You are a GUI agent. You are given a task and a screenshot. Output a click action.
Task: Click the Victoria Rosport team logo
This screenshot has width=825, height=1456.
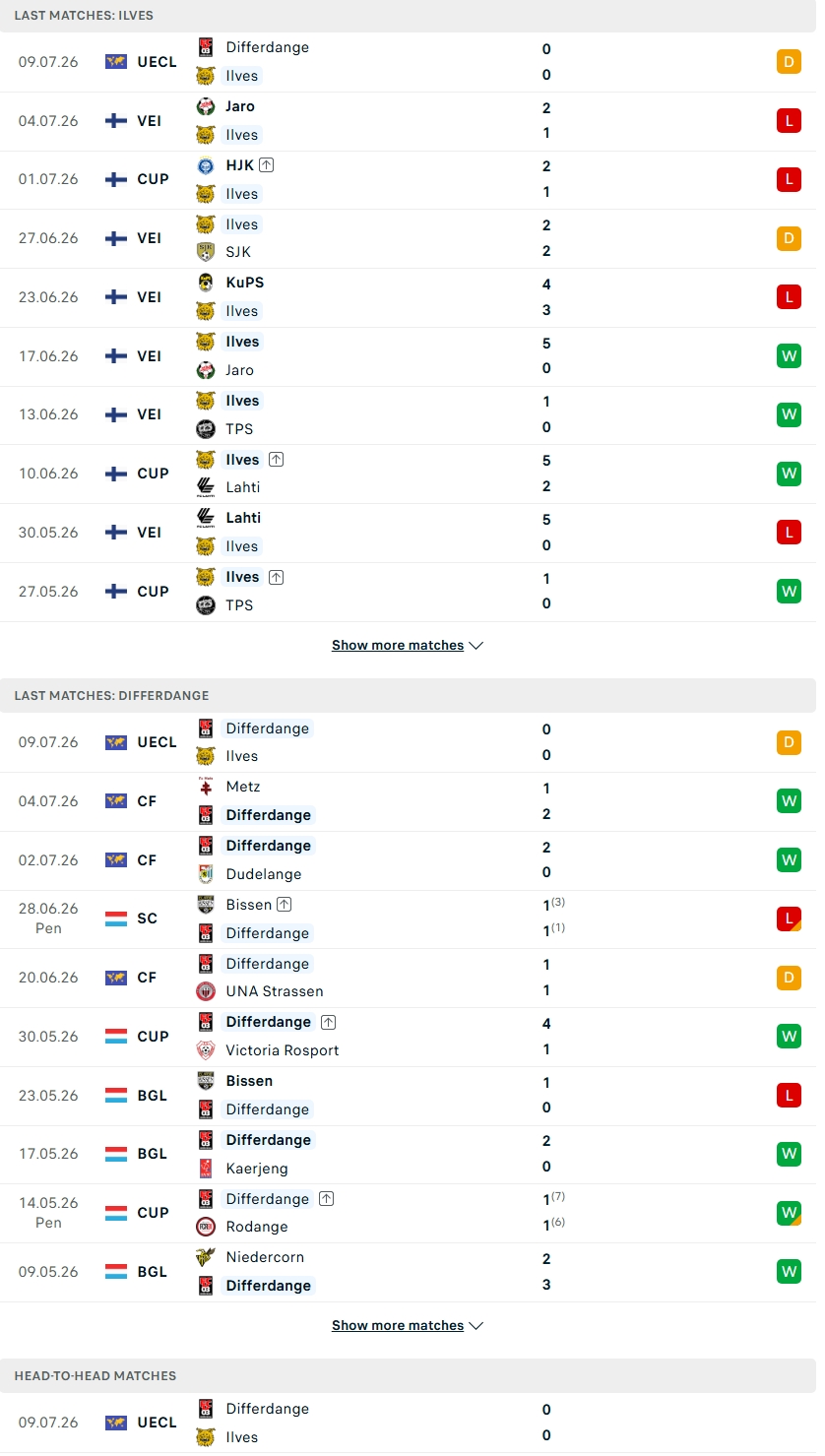pyautogui.click(x=206, y=1050)
